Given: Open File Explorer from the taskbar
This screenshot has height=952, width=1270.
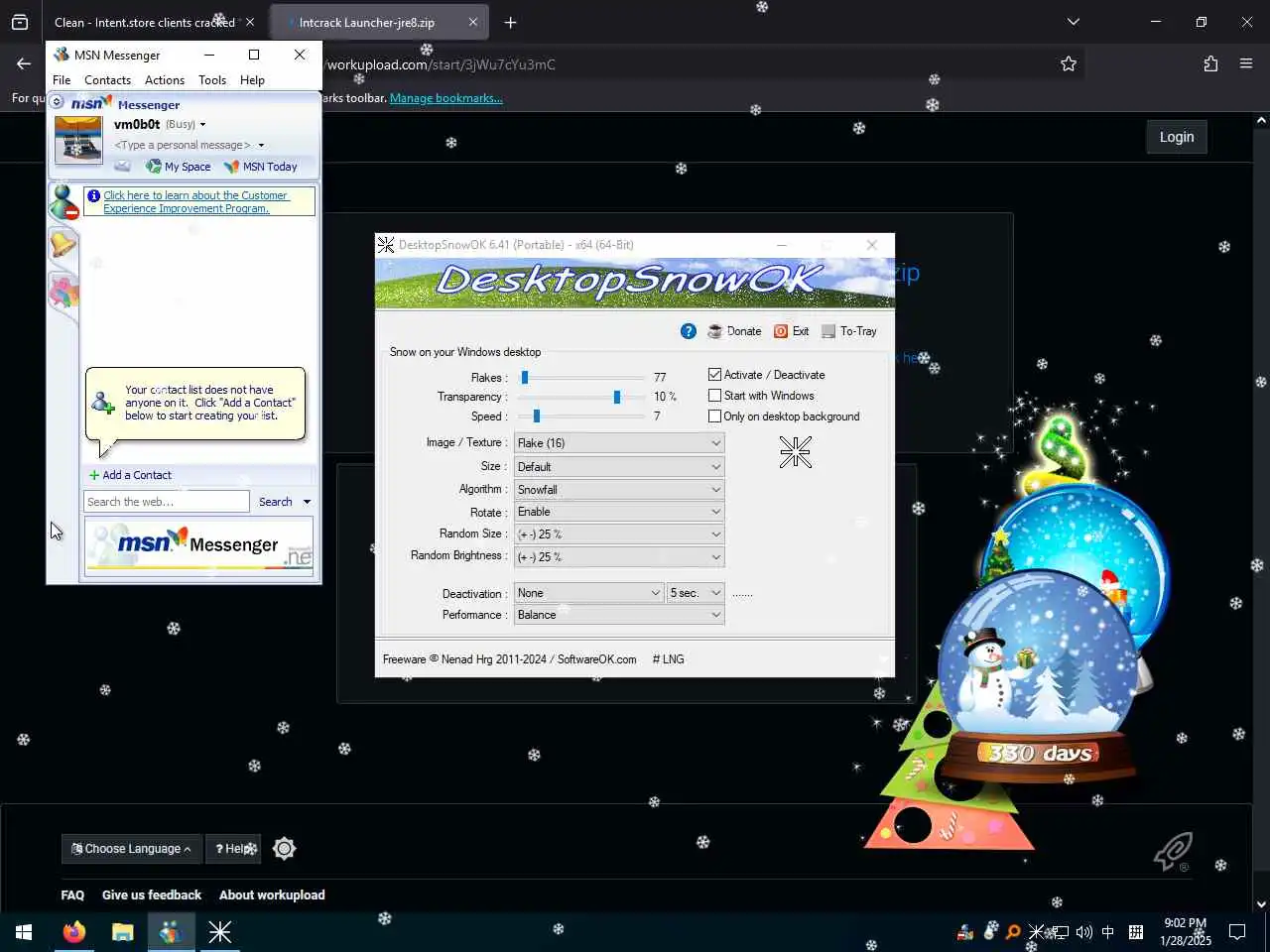Looking at the screenshot, I should click(122, 931).
